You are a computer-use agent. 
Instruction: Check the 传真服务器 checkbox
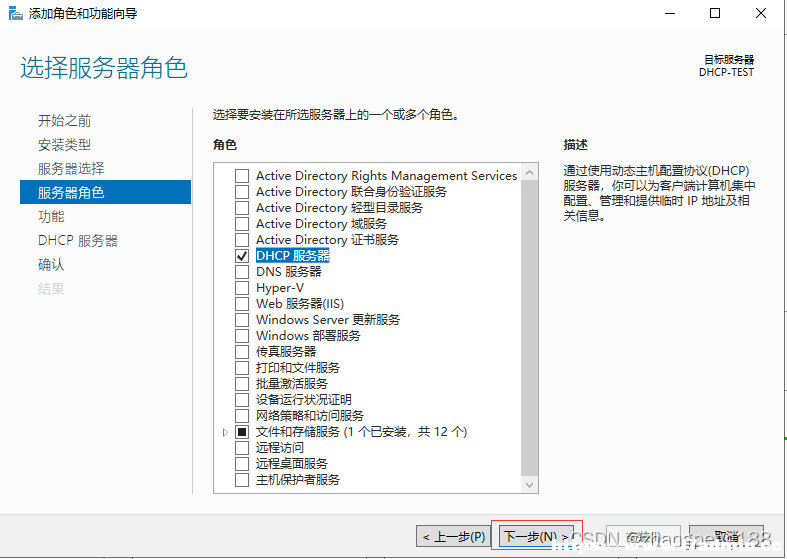pos(242,352)
